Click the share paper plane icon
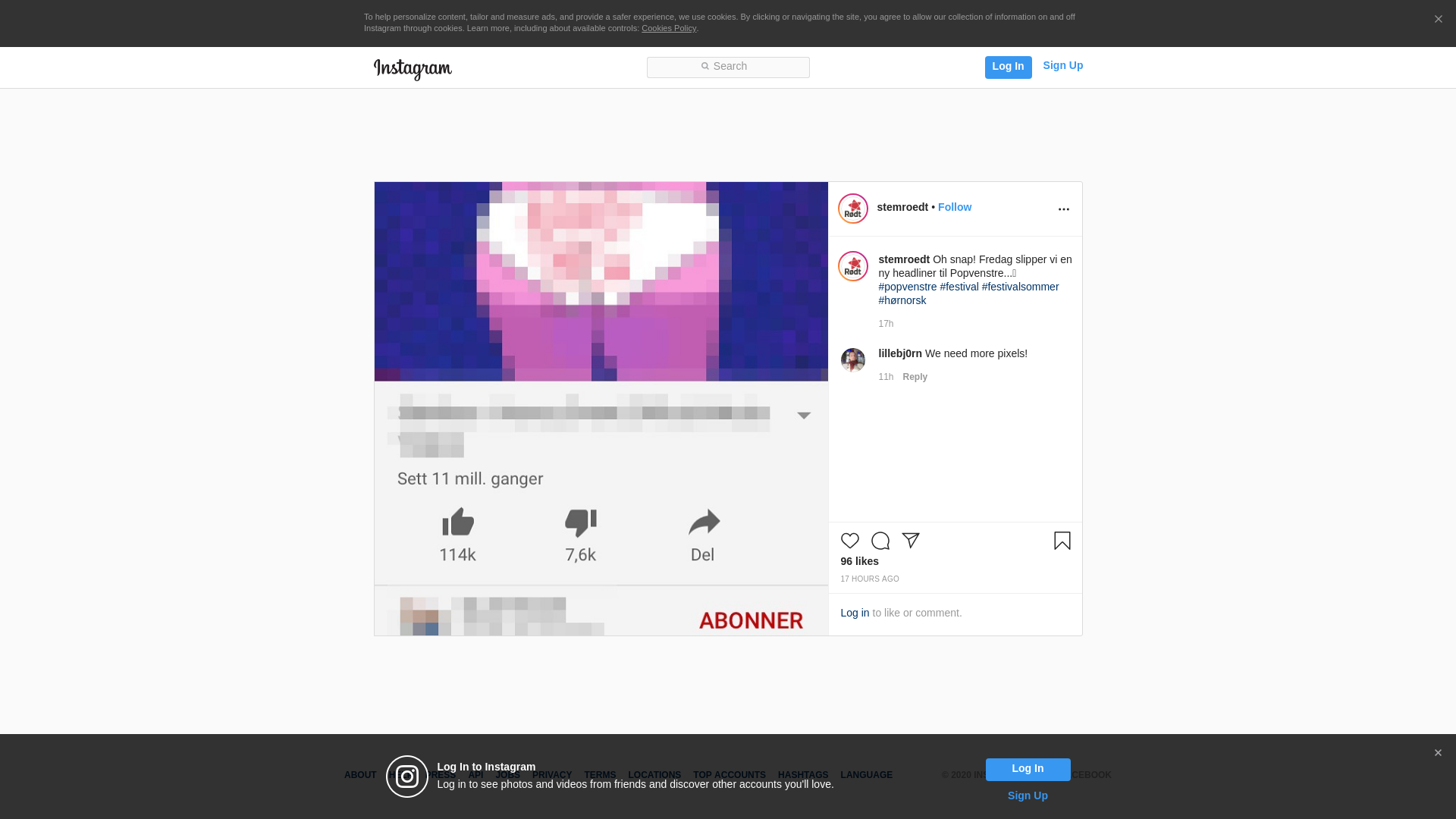Viewport: 1456px width, 819px height. [911, 540]
